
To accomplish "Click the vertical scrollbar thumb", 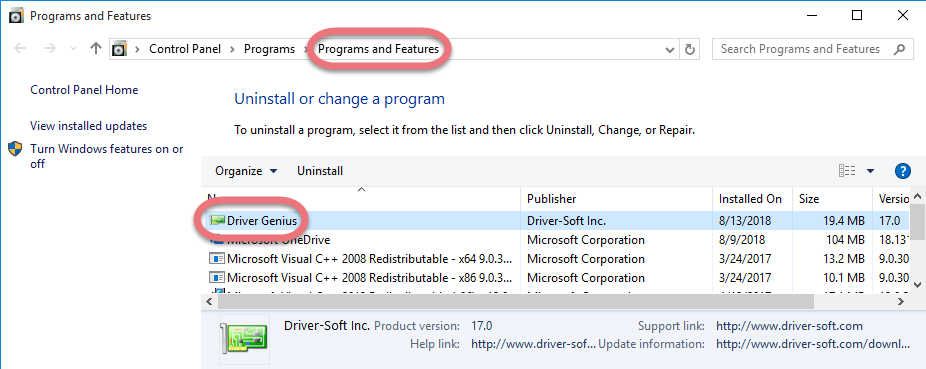I will 917,223.
